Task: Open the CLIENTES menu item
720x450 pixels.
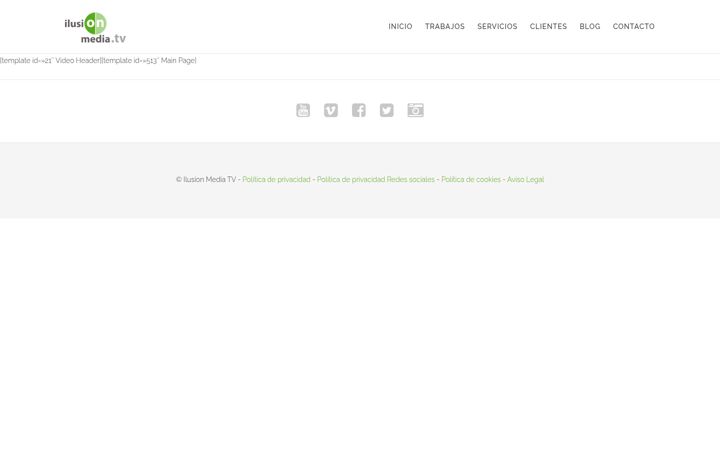Action: pos(548,27)
